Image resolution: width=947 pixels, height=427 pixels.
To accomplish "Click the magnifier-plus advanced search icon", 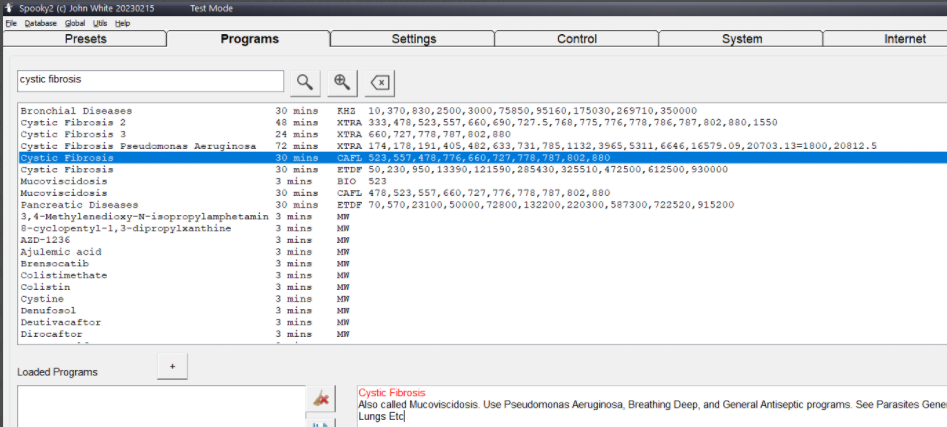I will click(x=342, y=82).
